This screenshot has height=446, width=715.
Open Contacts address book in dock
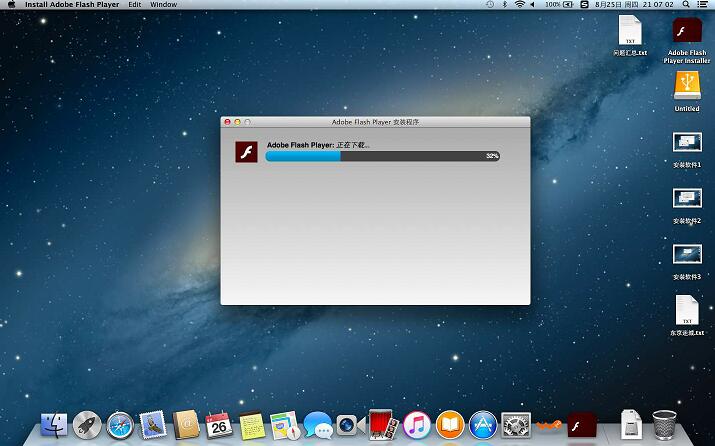tap(186, 425)
